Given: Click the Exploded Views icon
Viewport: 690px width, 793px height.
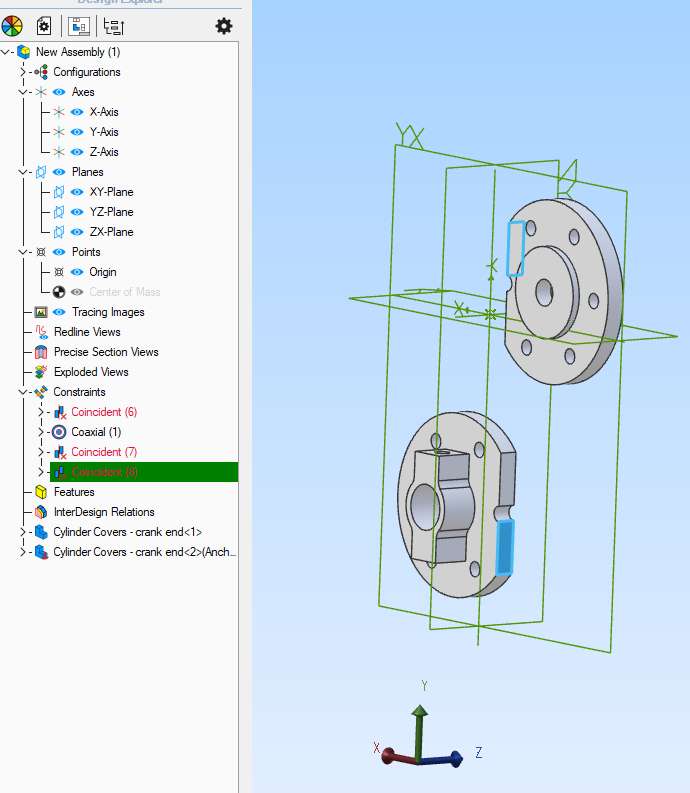Looking at the screenshot, I should pyautogui.click(x=41, y=372).
